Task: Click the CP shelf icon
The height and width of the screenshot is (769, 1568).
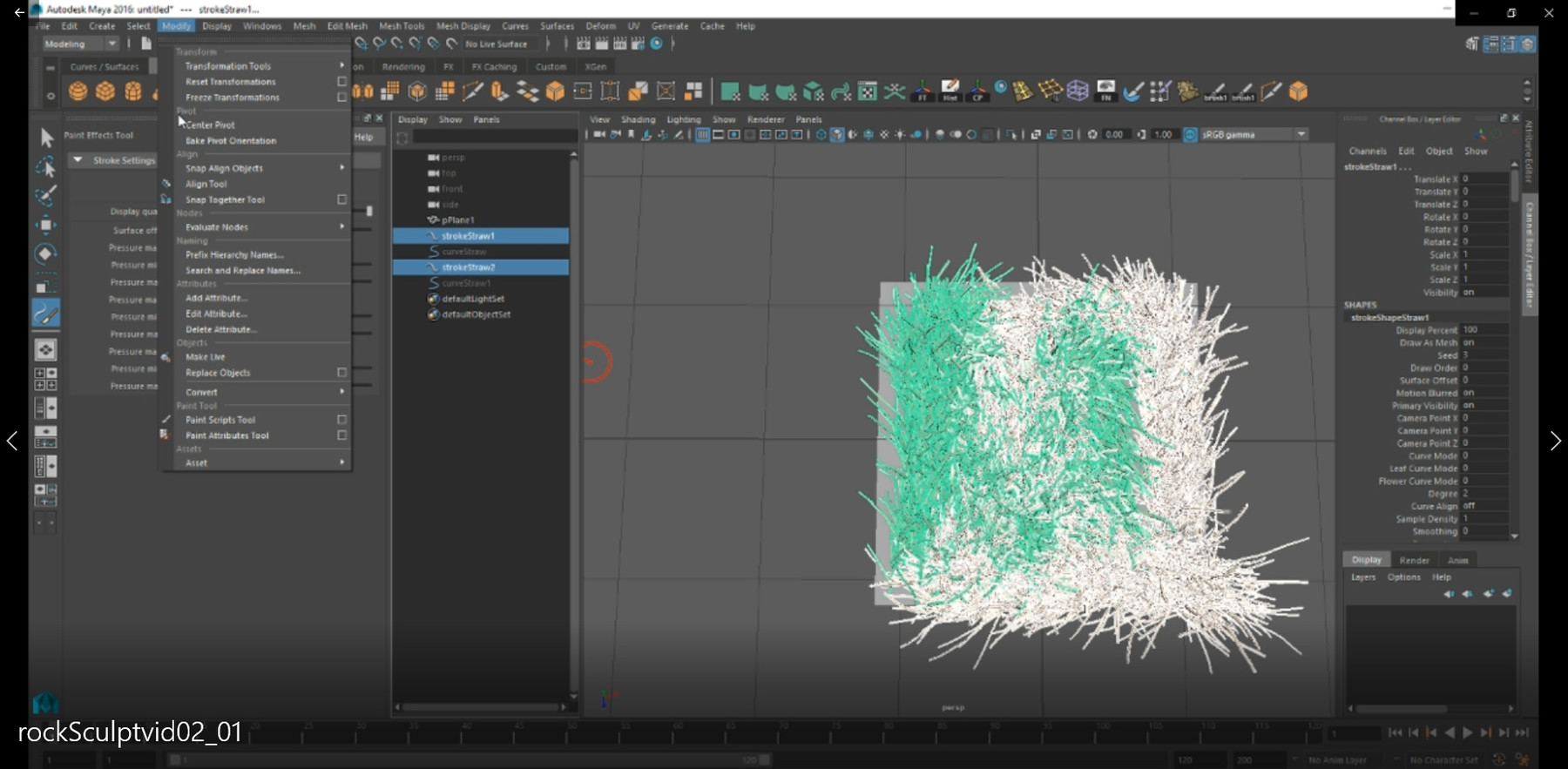Action: click(x=977, y=91)
